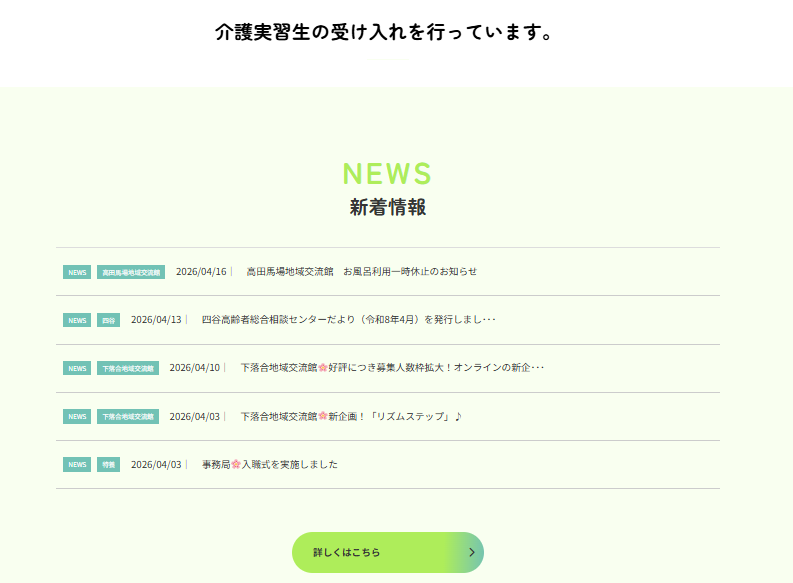Click the 2026/04/16 date text
This screenshot has height=583, width=793.
pyautogui.click(x=201, y=271)
